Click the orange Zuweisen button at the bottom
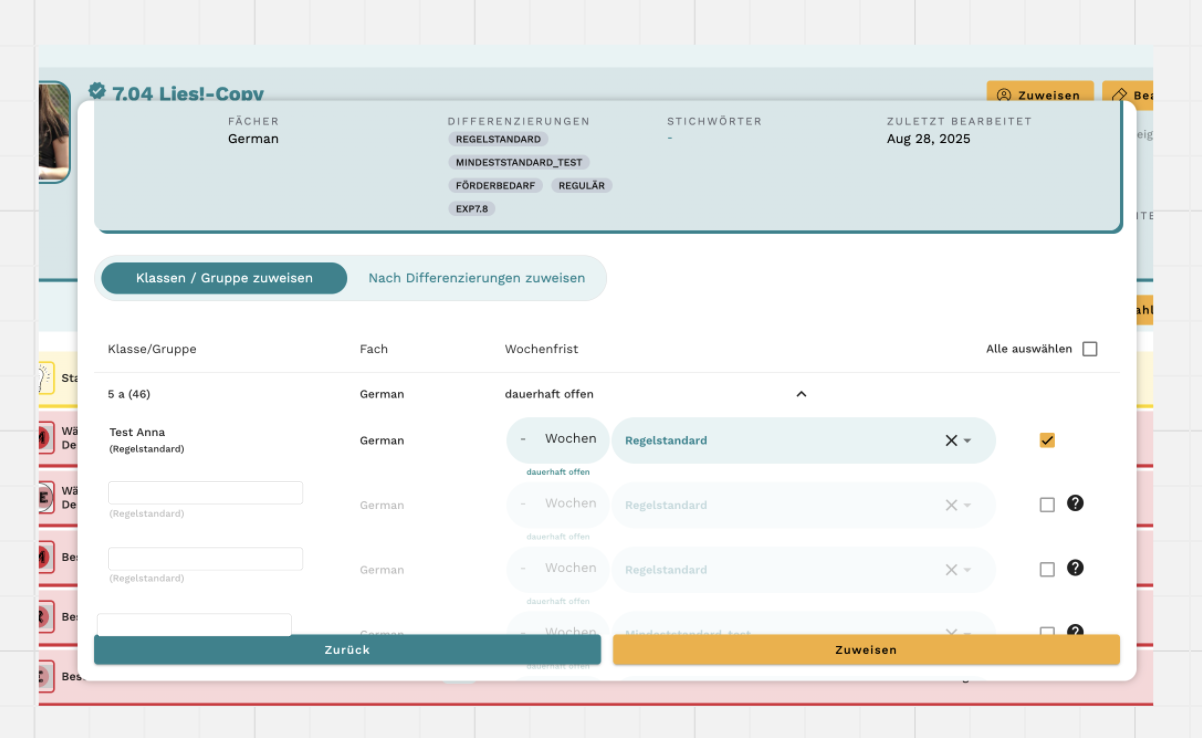Image resolution: width=1202 pixels, height=738 pixels. [x=866, y=650]
